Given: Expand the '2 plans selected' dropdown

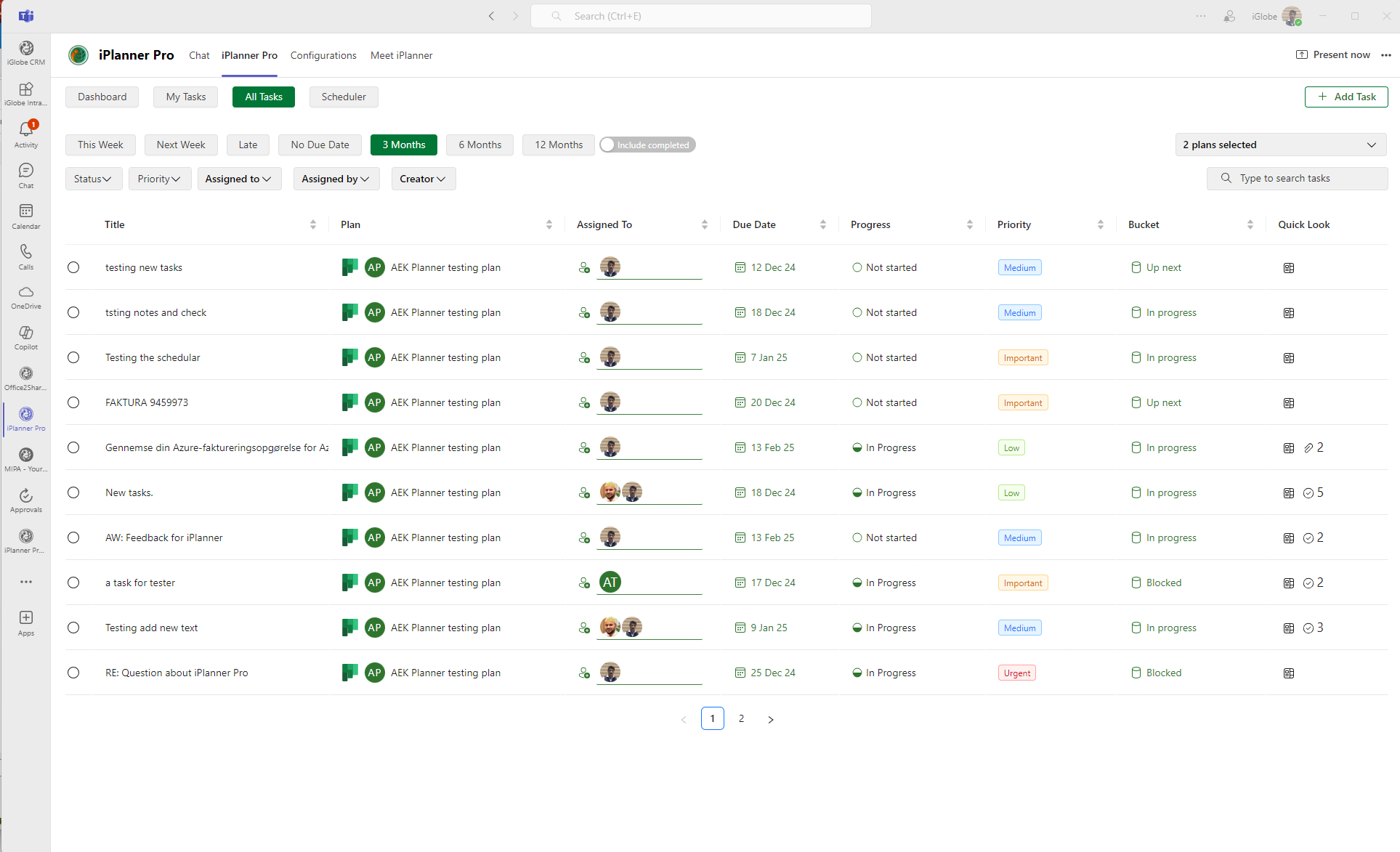Looking at the screenshot, I should [1280, 145].
